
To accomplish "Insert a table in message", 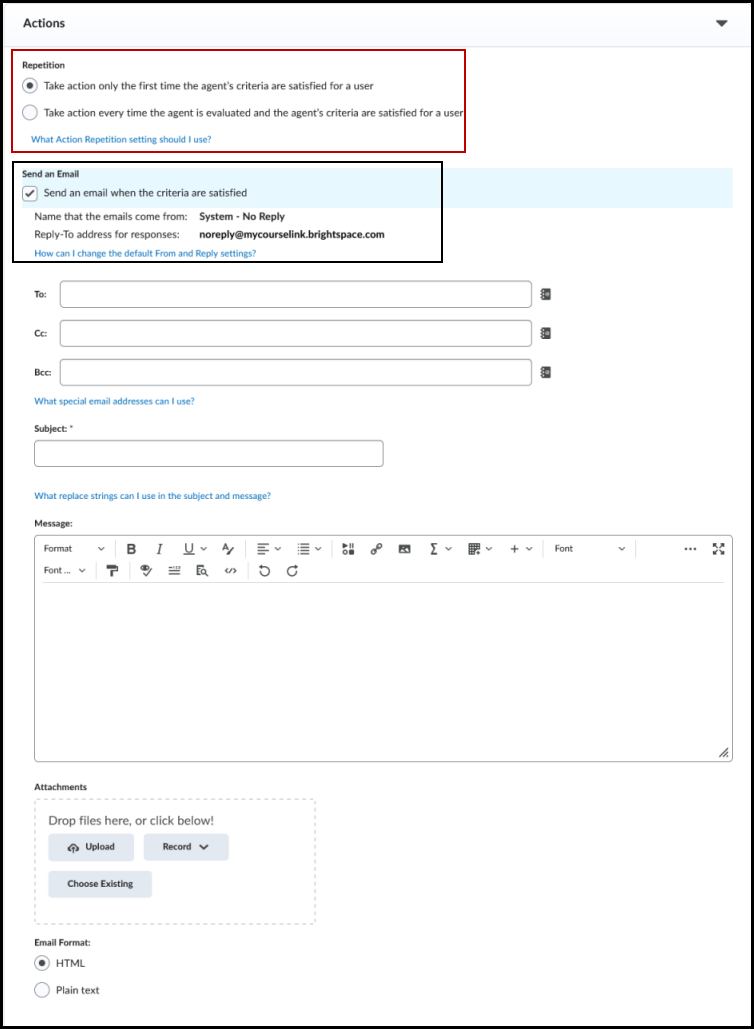I will pyautogui.click(x=474, y=549).
